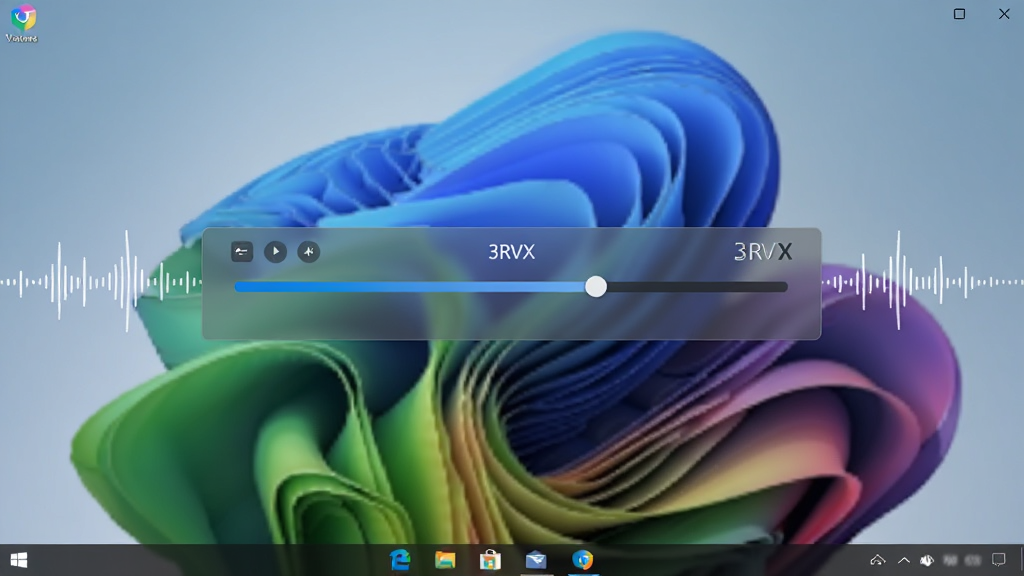
Task: Open the Windows Start menu
Action: (19, 560)
